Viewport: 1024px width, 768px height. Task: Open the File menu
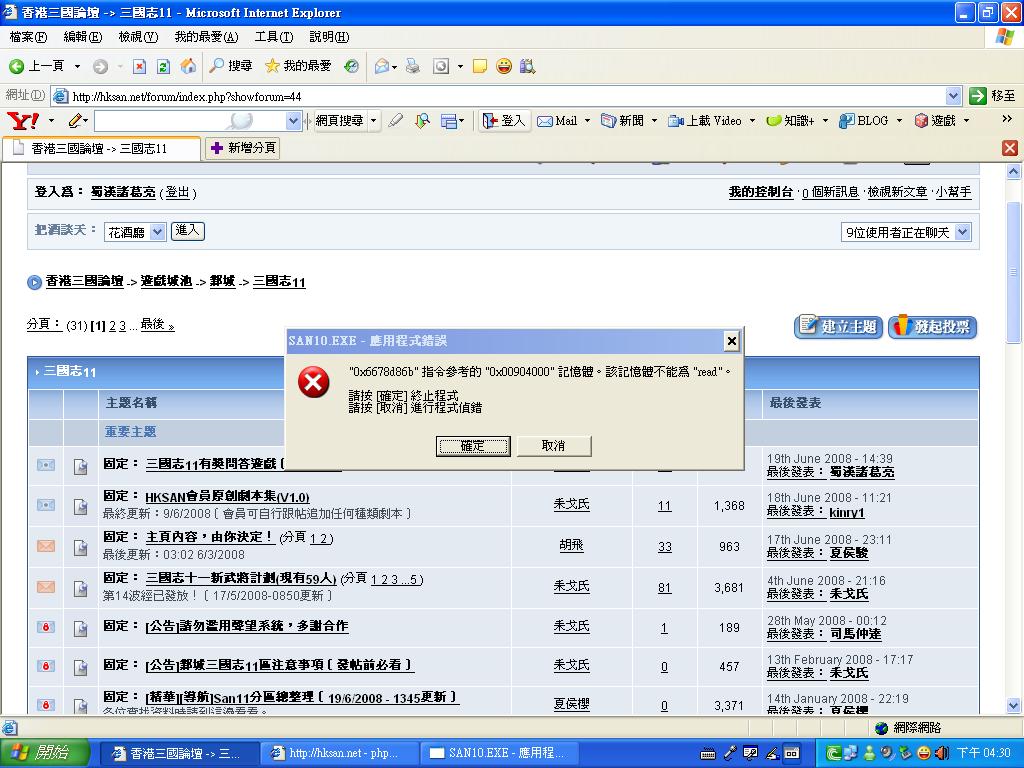(28, 37)
